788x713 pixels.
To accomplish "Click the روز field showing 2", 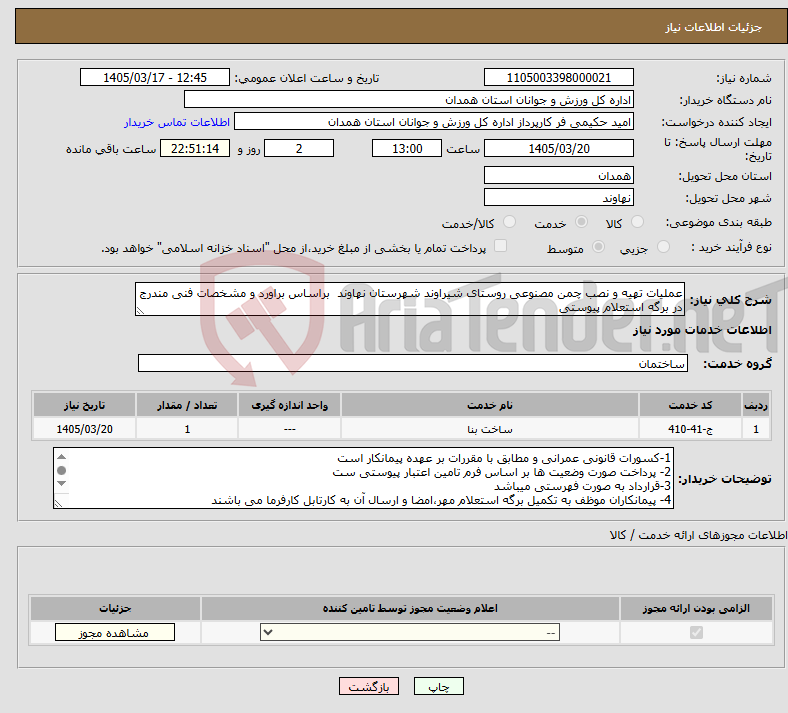I will click(x=299, y=148).
